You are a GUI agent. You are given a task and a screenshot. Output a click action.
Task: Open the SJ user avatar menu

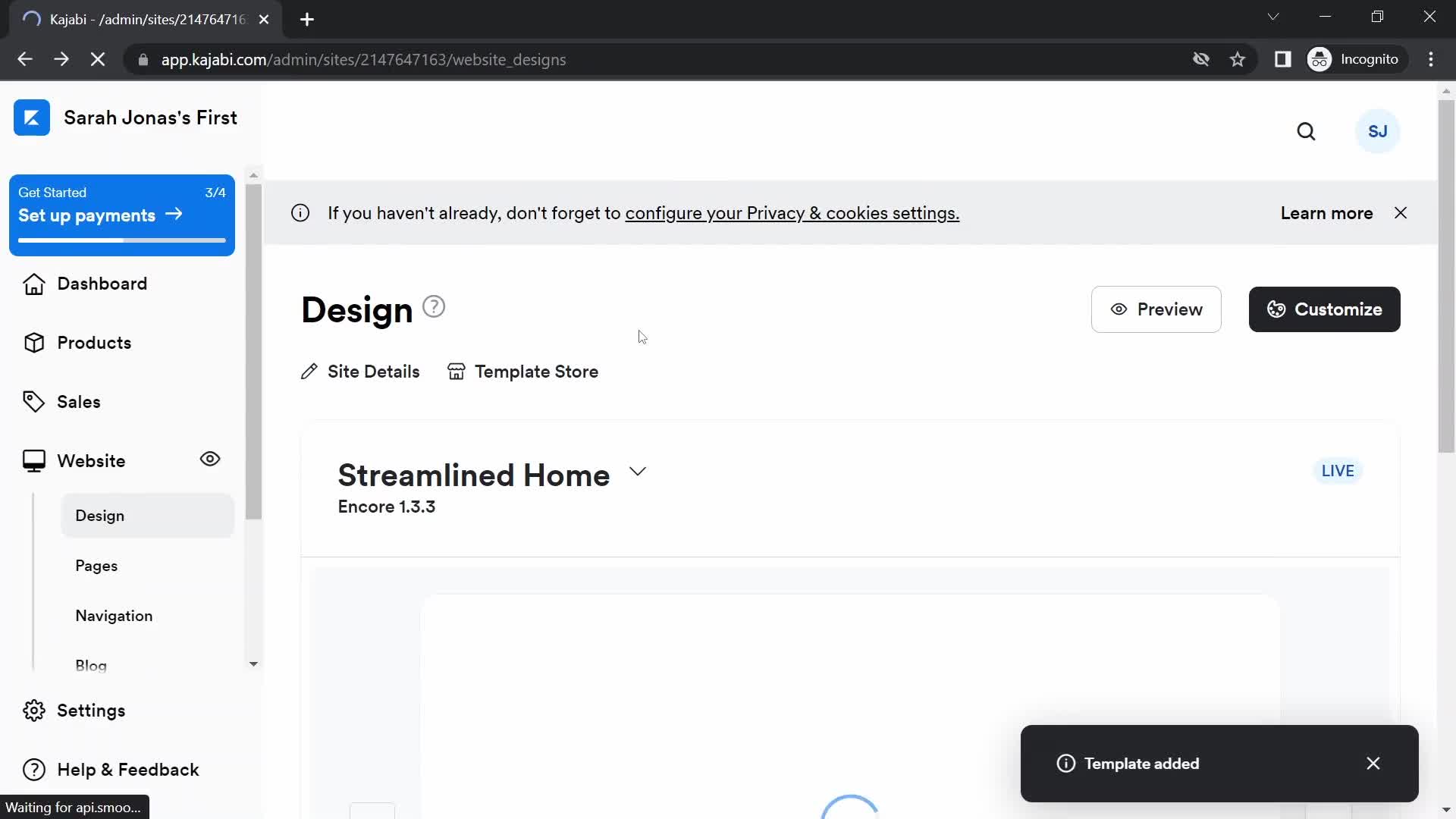coord(1378,131)
